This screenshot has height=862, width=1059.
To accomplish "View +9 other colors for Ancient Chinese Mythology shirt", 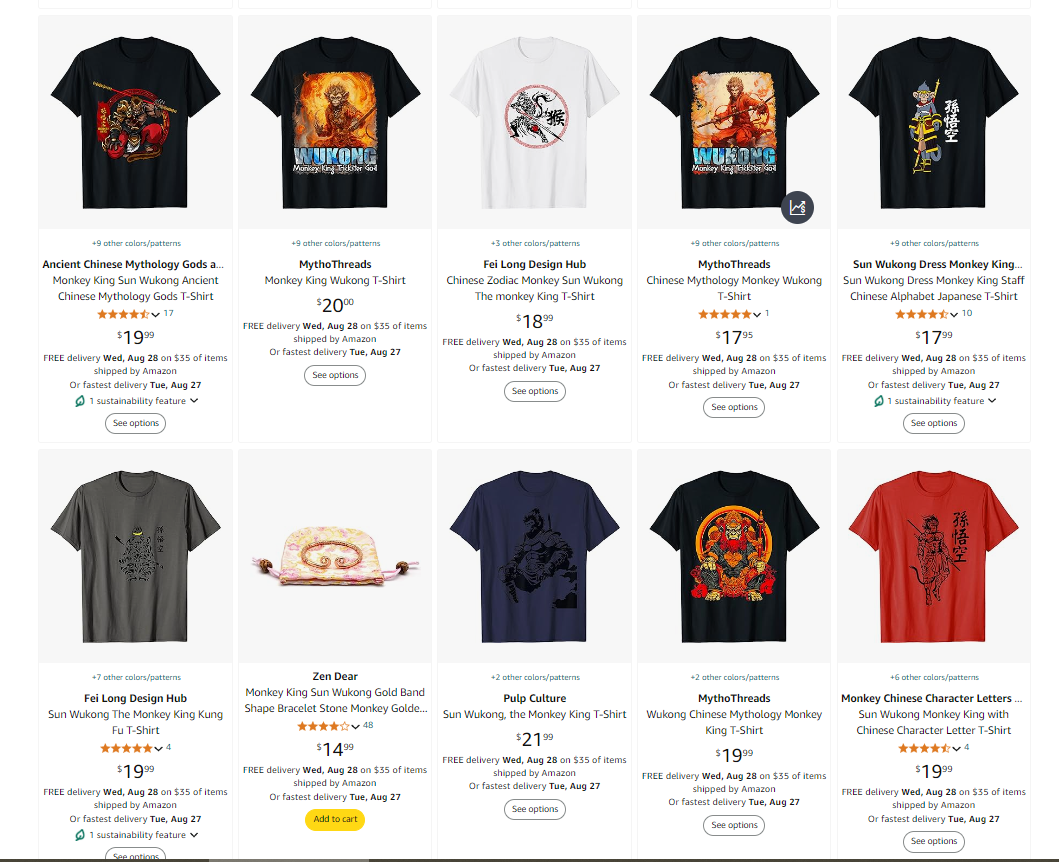I will [x=136, y=243].
